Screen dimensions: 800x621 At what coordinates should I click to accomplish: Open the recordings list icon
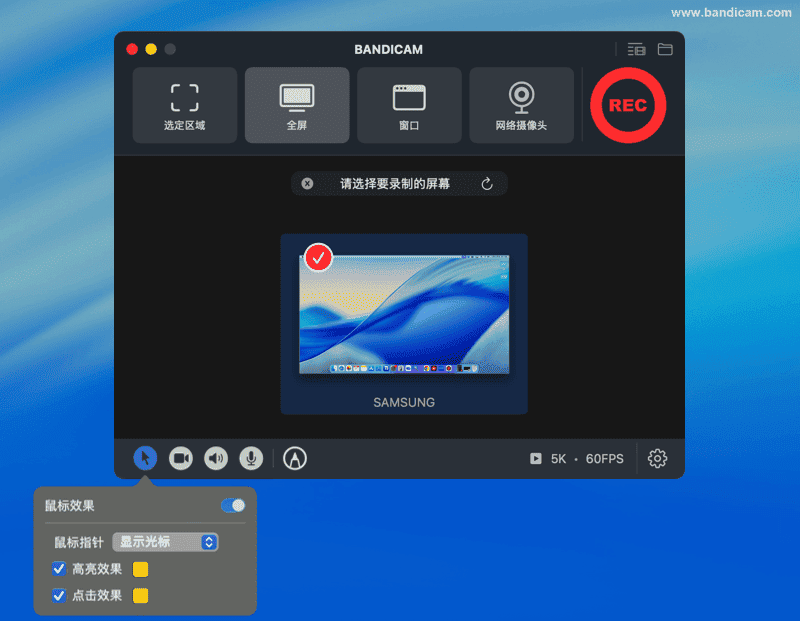[636, 49]
